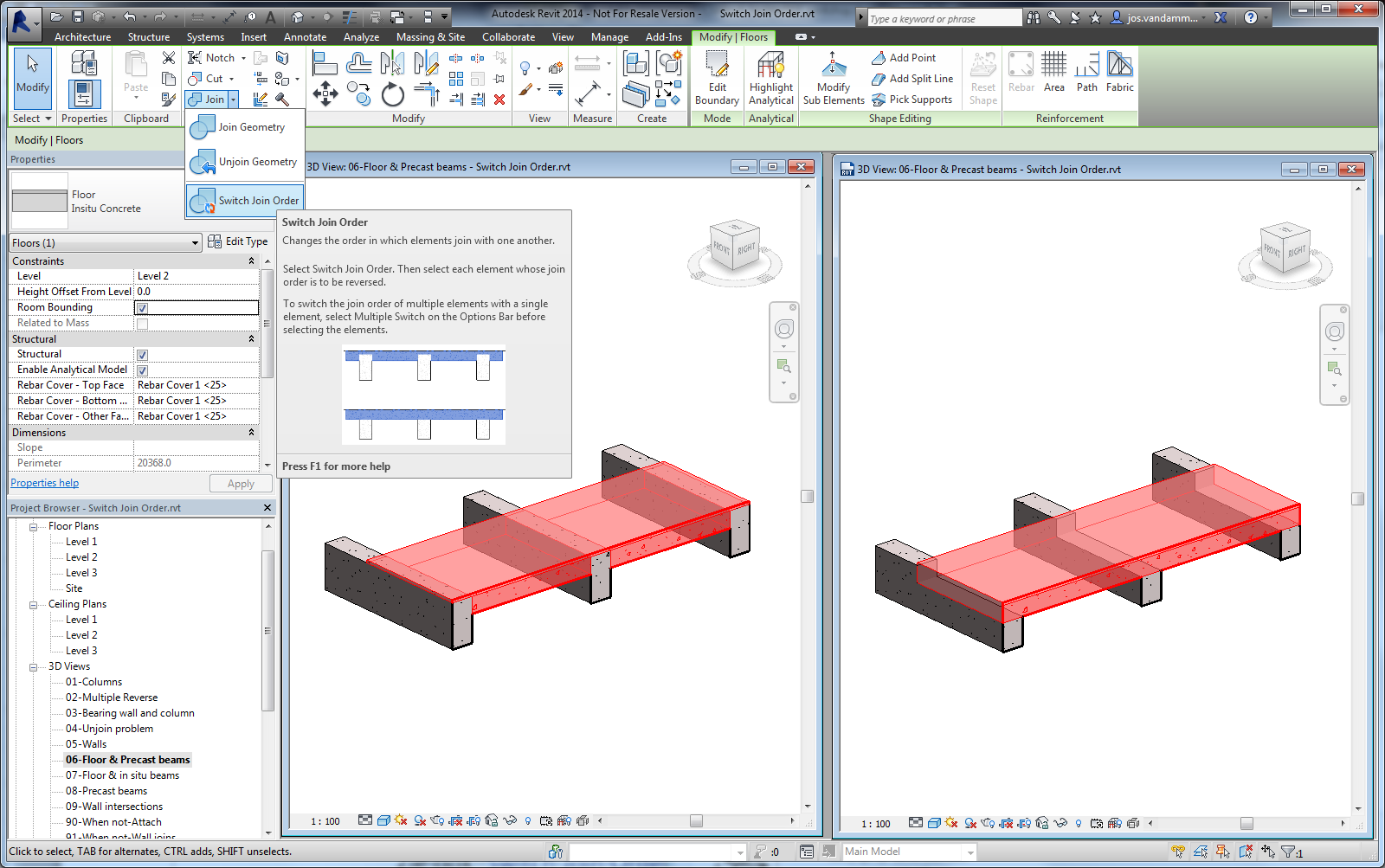The height and width of the screenshot is (868, 1385).
Task: Select 07-Floor & in situ beams view
Action: point(122,775)
